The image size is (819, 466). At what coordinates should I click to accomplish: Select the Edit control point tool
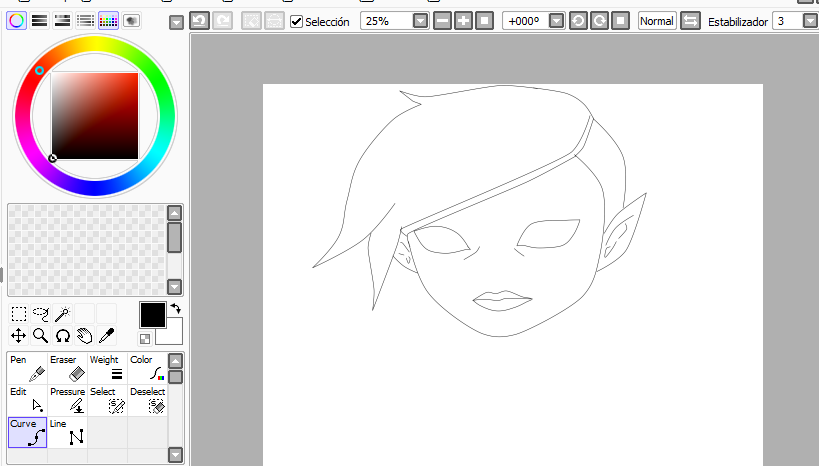coord(28,400)
